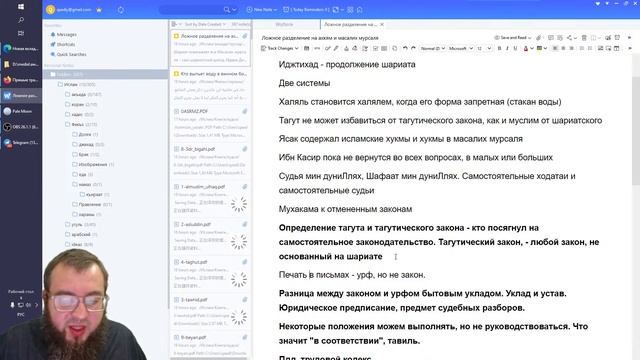
Task: Click the insert link icon in toolbar
Action: 317,49
